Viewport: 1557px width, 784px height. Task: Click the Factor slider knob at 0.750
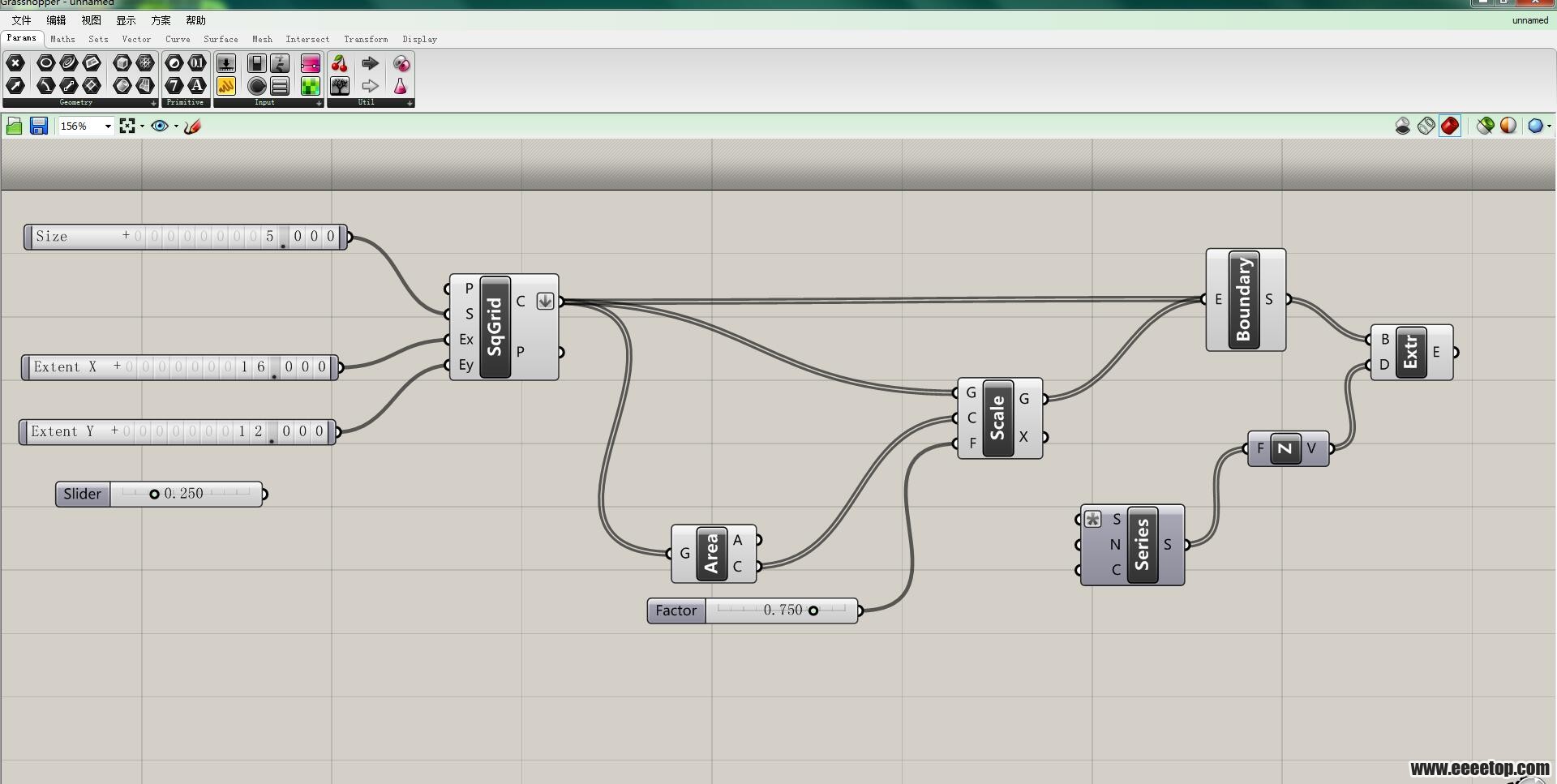coord(813,610)
